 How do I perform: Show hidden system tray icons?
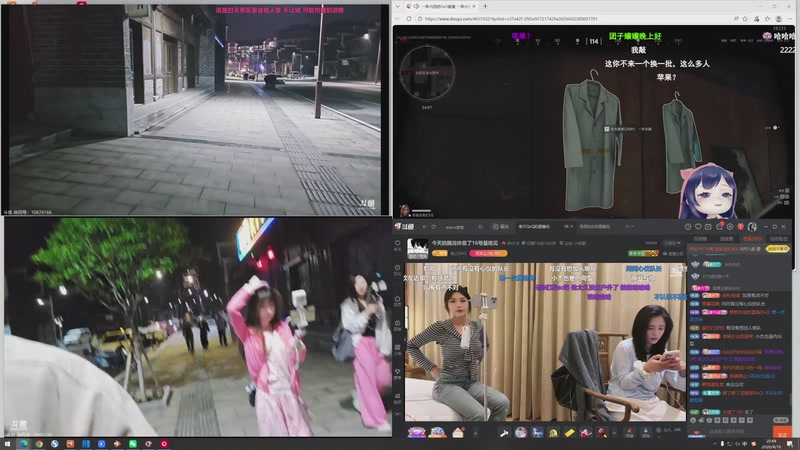pos(714,444)
